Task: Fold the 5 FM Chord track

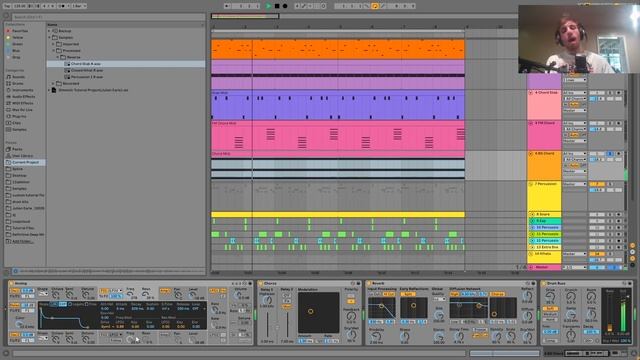Action: 531,123
